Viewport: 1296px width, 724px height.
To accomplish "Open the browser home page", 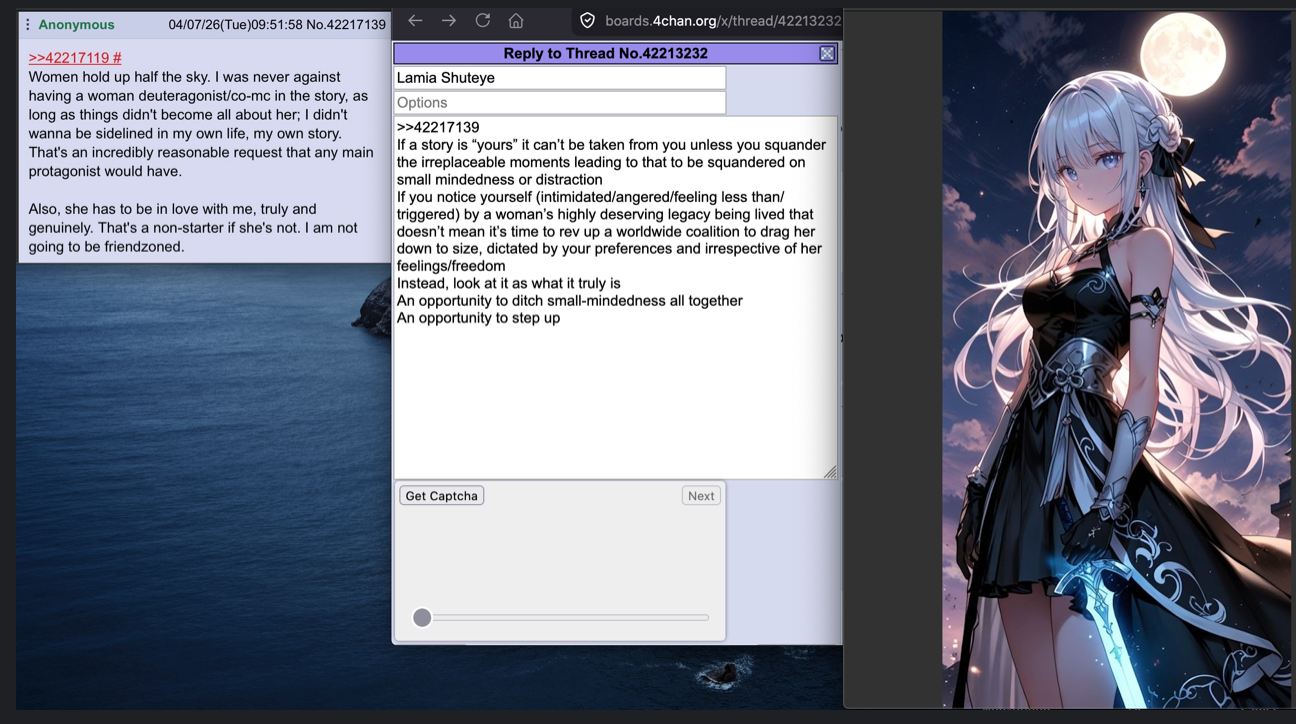I will pyautogui.click(x=516, y=21).
